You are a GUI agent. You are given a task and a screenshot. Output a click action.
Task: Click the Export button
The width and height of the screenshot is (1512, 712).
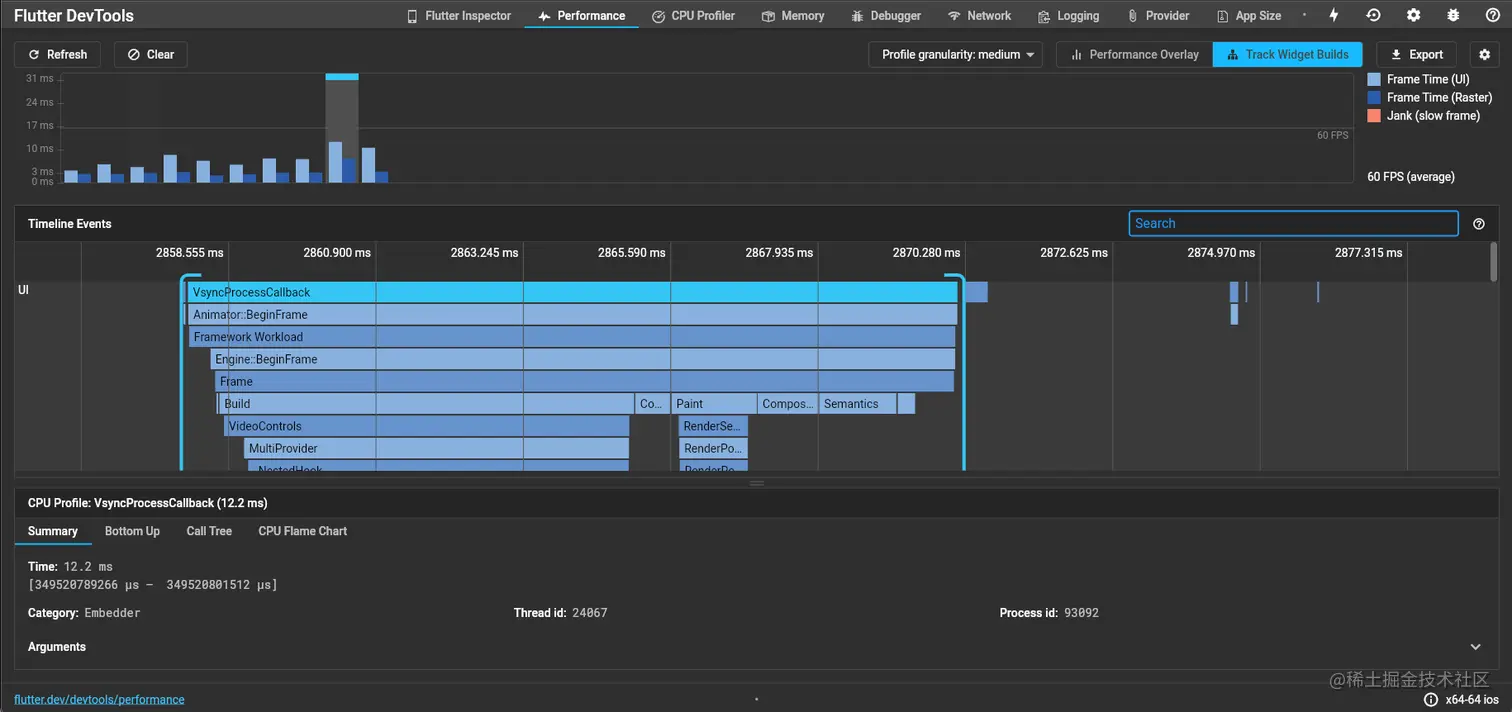point(1417,54)
